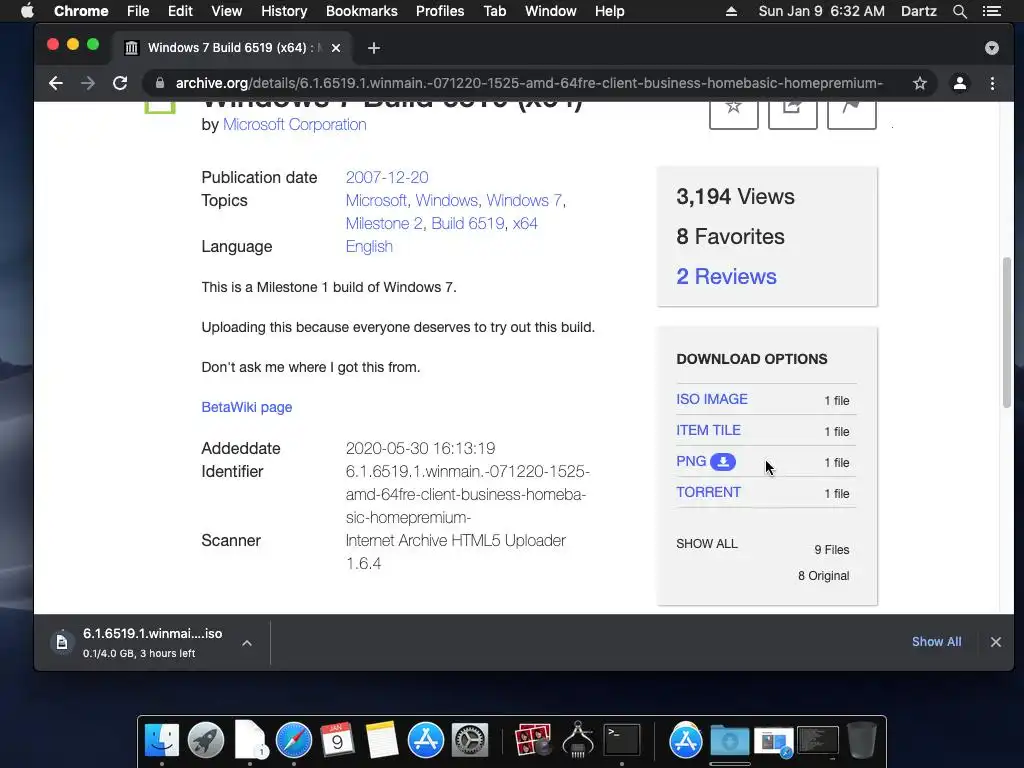Open the Chrome menu in the menu bar
The image size is (1024, 768).
pos(81,11)
